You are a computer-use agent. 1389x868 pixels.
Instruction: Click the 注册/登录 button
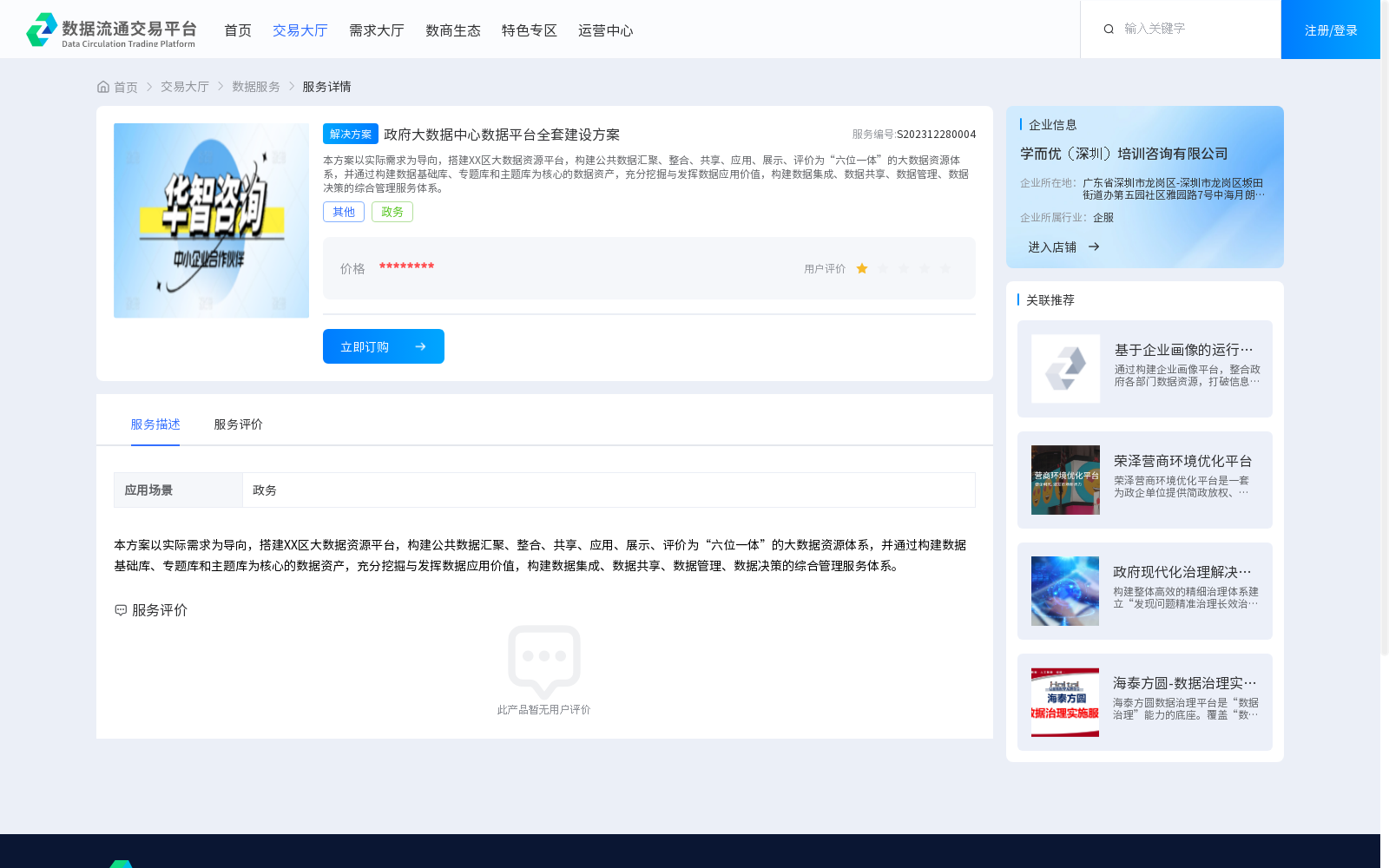click(1331, 30)
